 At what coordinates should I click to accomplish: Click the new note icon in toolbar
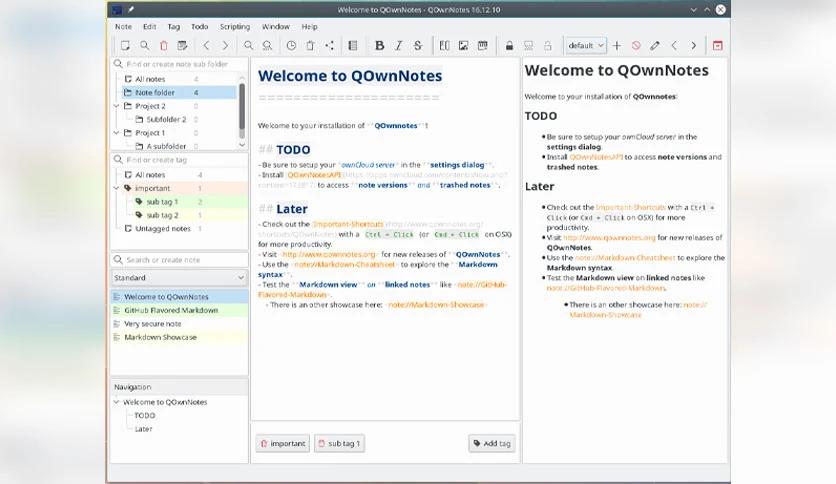[125, 46]
